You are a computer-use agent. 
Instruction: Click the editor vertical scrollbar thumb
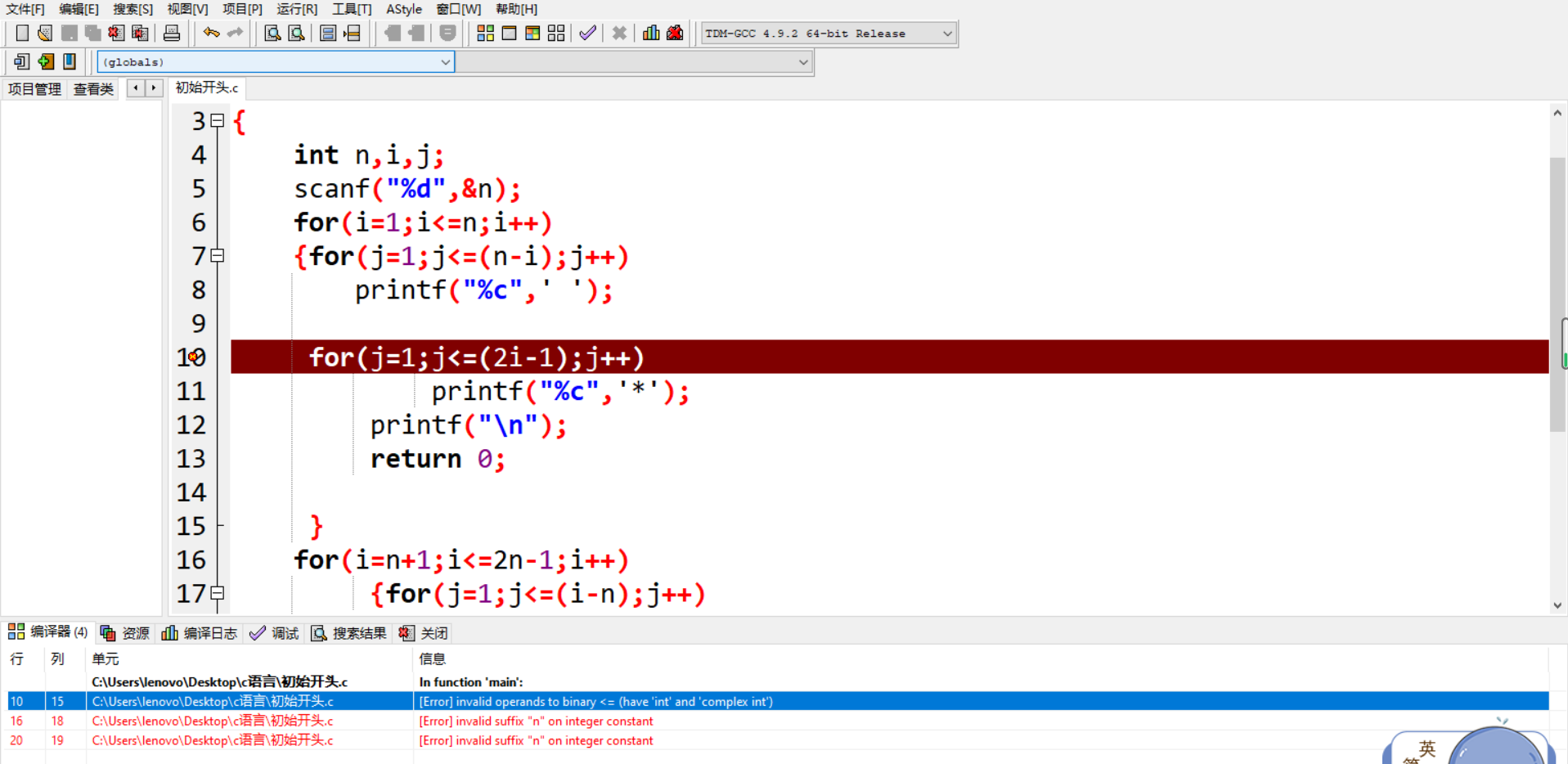(x=1557, y=294)
